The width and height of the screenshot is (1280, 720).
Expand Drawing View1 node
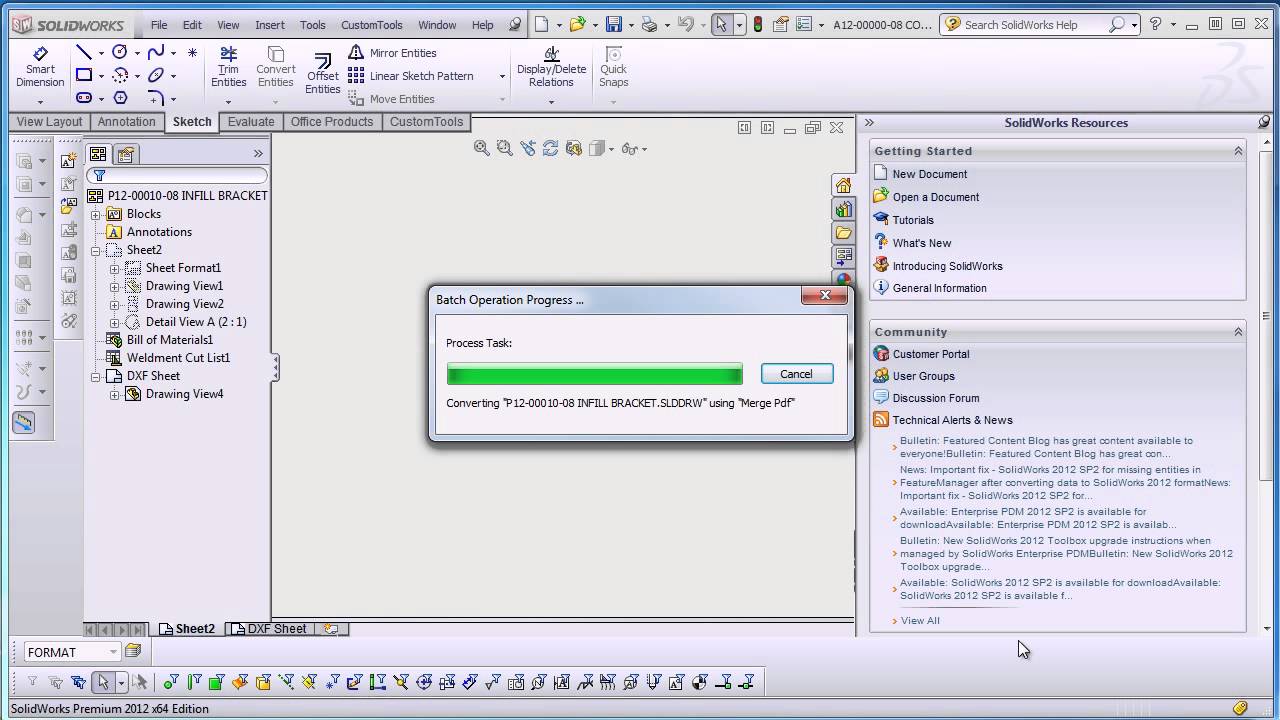click(115, 286)
